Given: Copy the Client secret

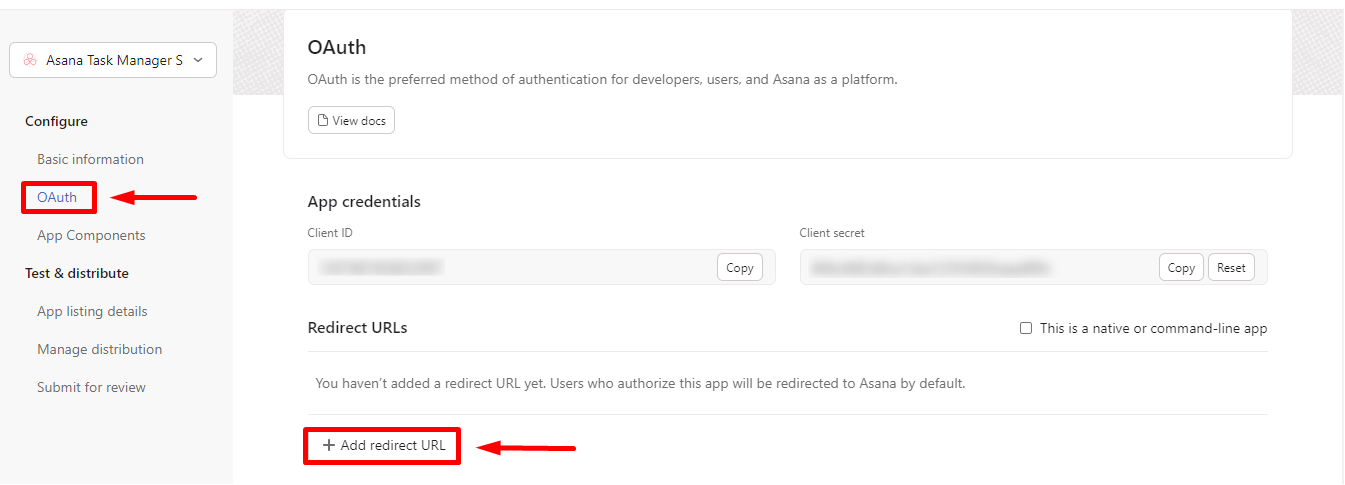Looking at the screenshot, I should pos(1181,267).
